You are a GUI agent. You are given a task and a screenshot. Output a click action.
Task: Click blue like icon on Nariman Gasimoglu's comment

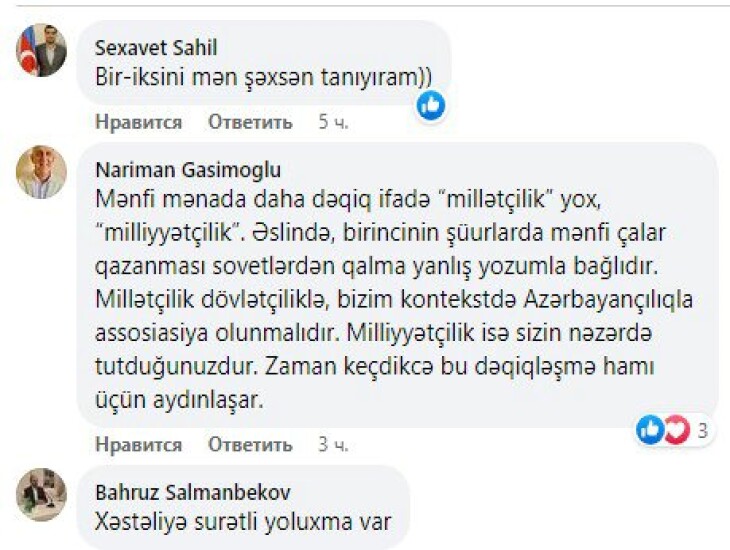(650, 431)
